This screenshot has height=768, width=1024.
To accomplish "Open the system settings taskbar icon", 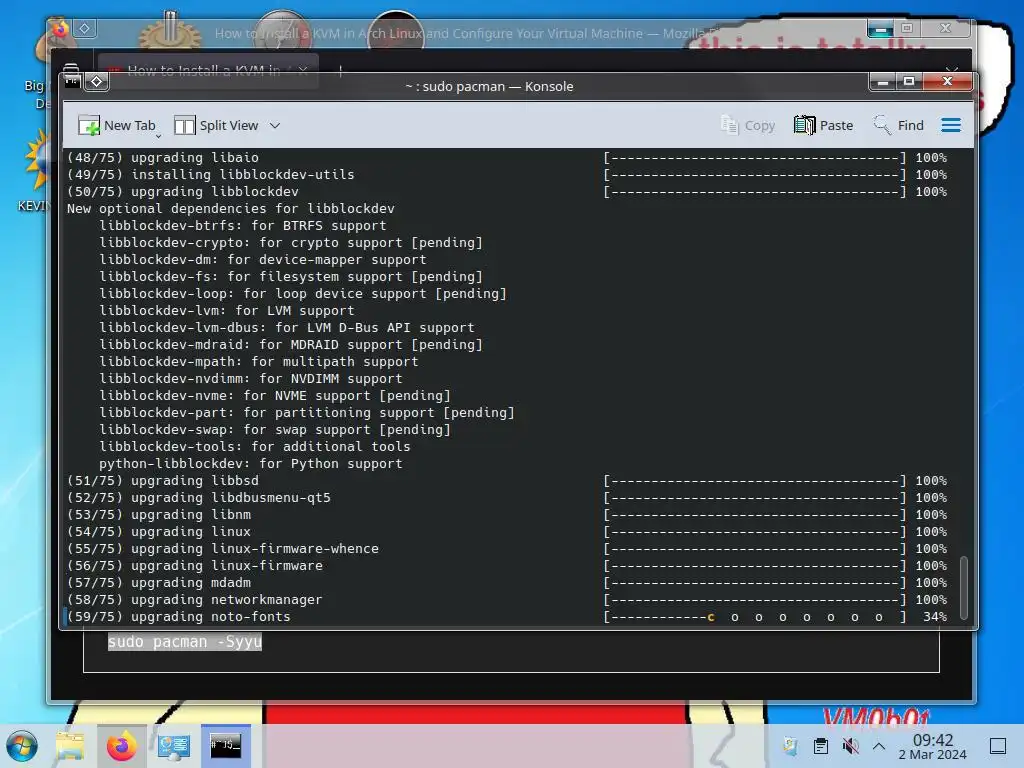I will click(174, 746).
